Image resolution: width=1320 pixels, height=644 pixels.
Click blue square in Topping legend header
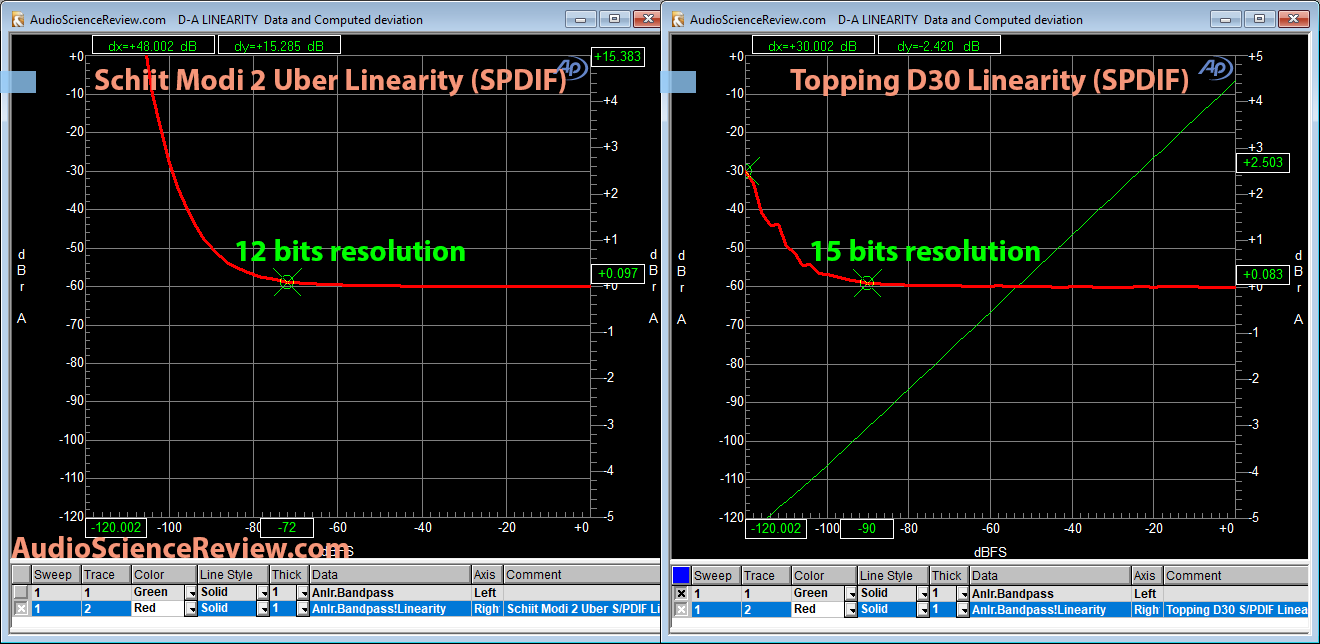[x=681, y=575]
